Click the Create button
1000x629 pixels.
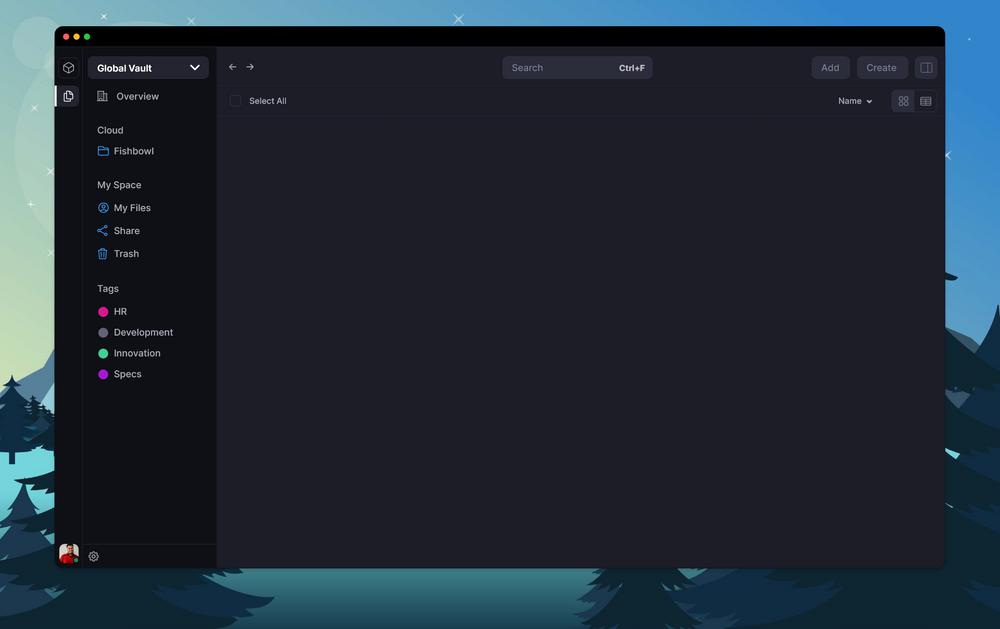coord(882,67)
